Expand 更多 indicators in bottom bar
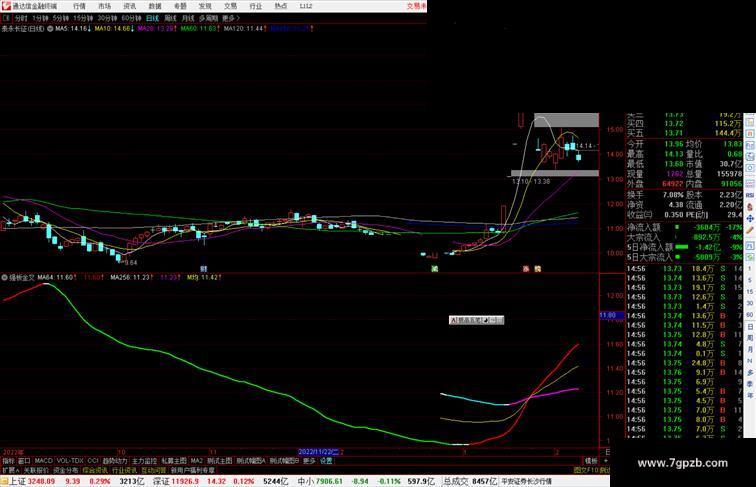Image resolution: width=756 pixels, height=487 pixels. point(309,461)
